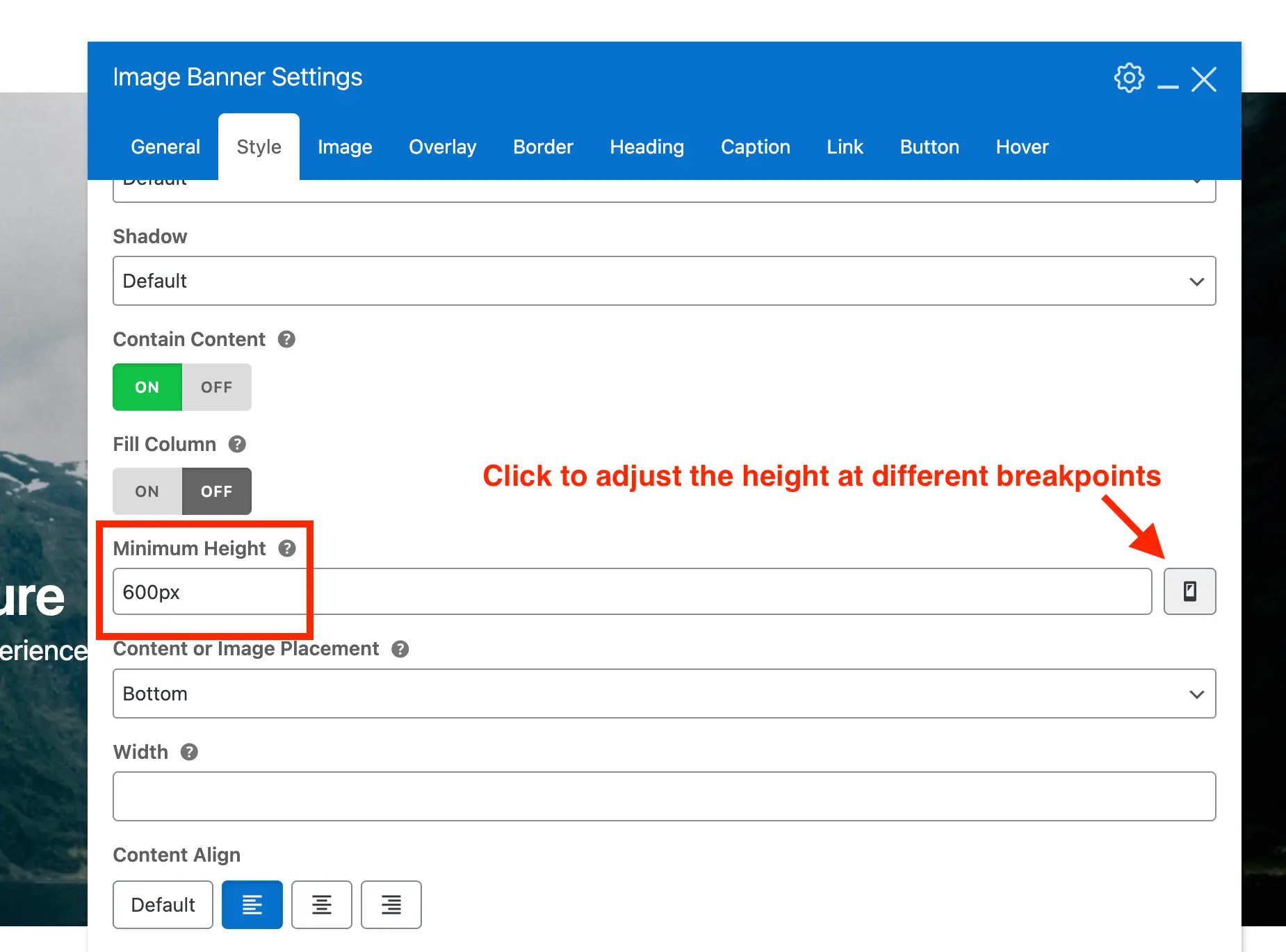This screenshot has height=952, width=1286.
Task: Switch to the Overlay tab
Action: 442,147
